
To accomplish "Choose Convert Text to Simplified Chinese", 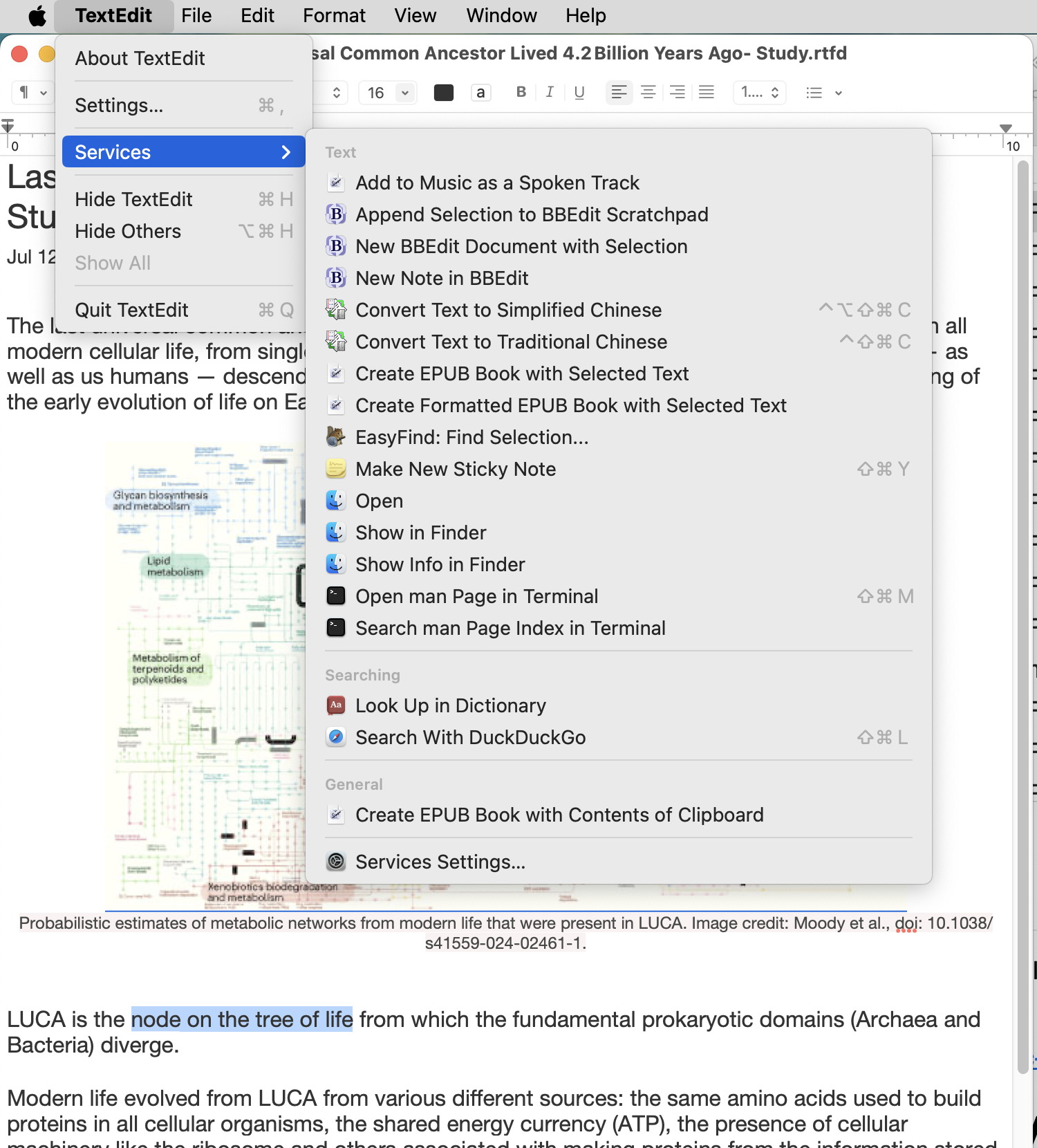I will (x=619, y=310).
